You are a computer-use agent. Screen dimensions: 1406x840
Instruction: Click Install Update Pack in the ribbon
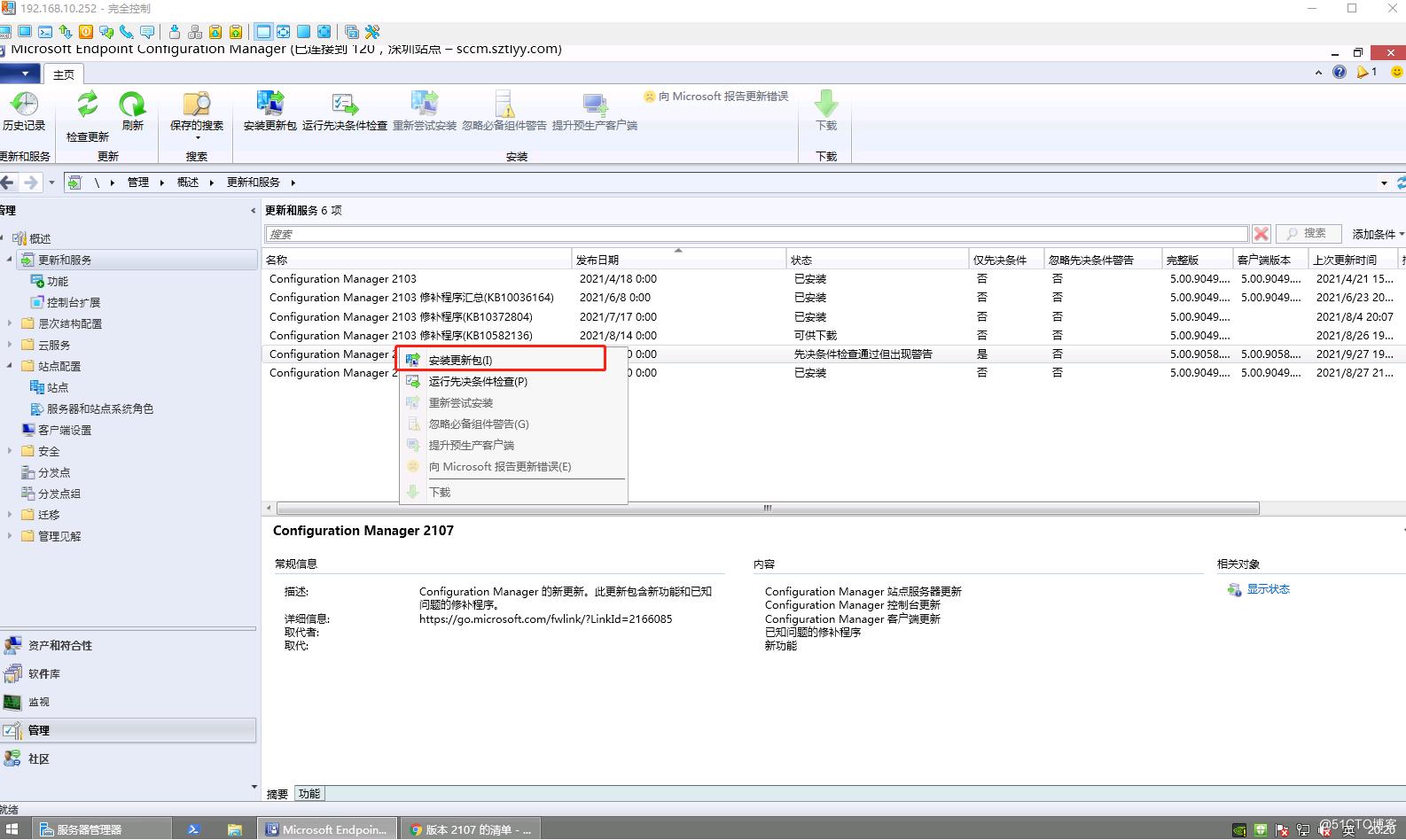269,112
